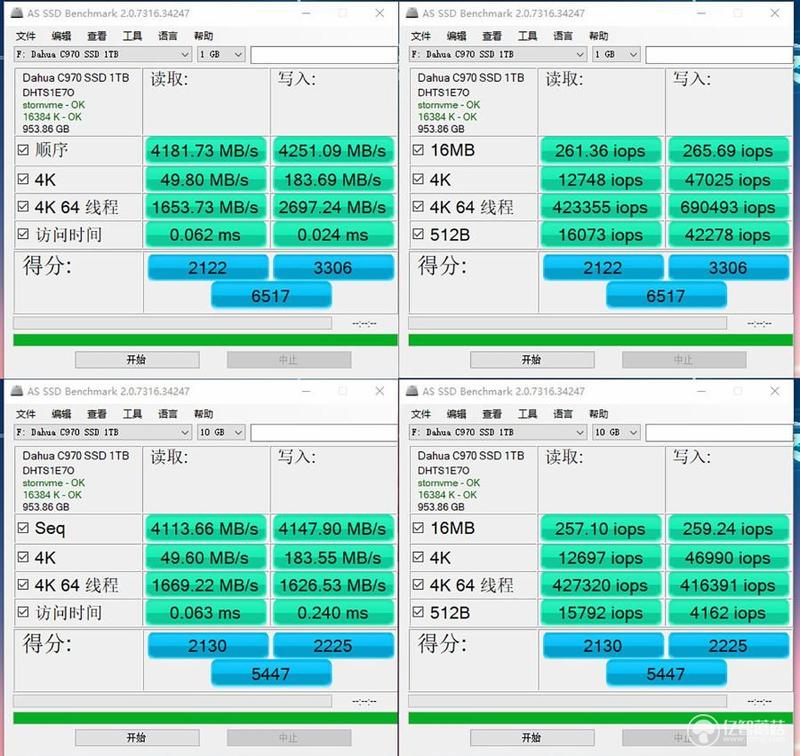Click the 4181.73 MB/s sequential read result
Viewport: 800px width, 756px height.
205,150
